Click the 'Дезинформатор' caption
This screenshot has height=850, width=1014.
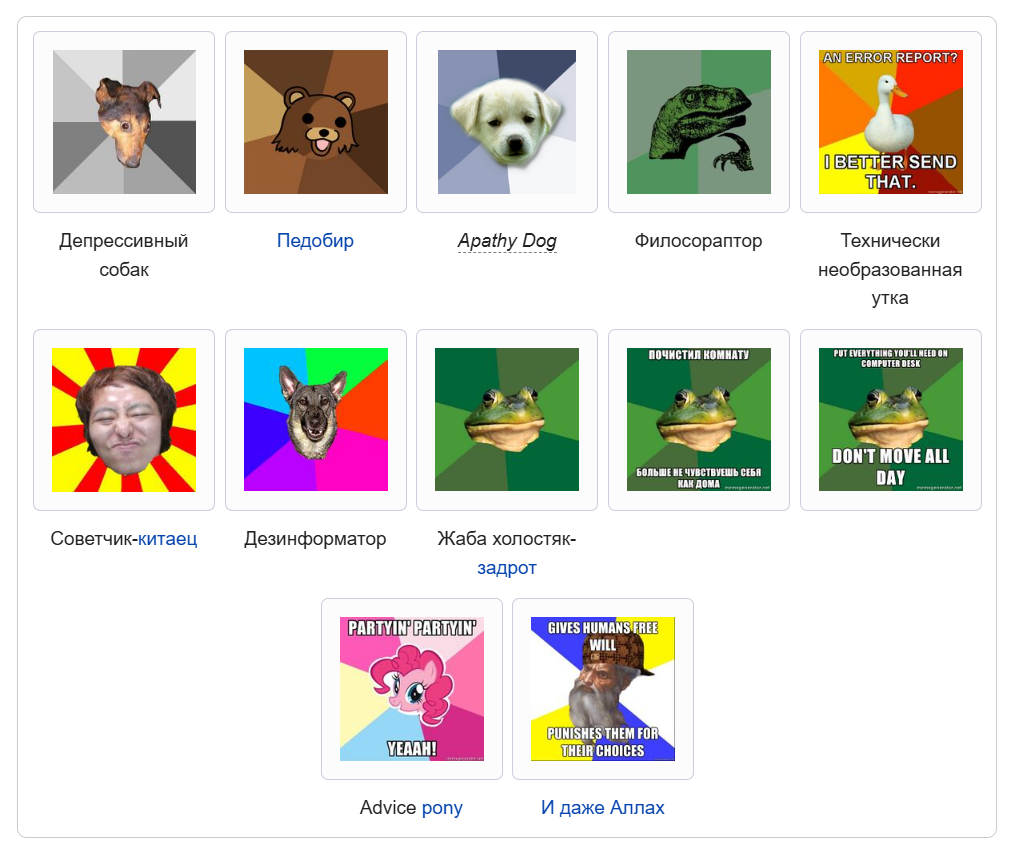click(315, 539)
